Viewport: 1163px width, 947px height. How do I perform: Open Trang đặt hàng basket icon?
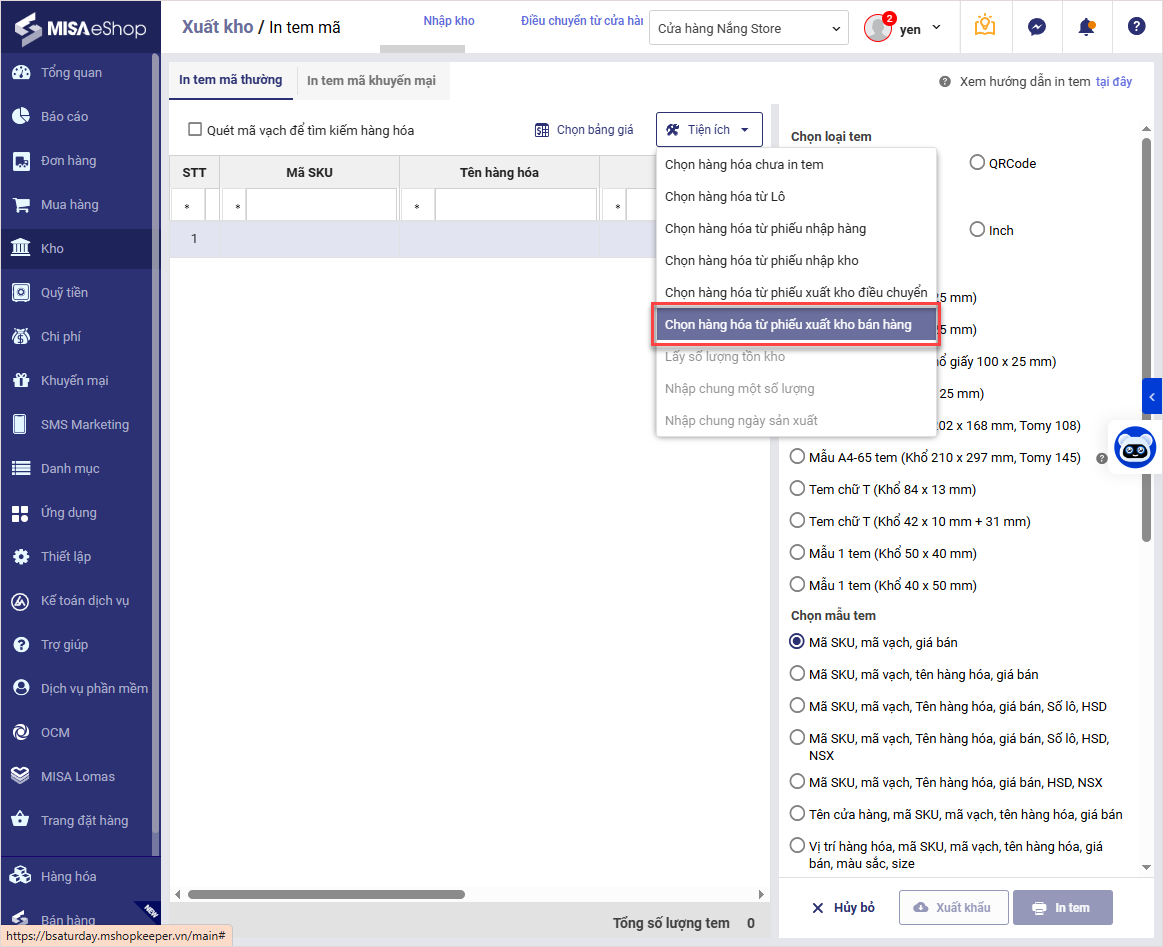pos(21,820)
